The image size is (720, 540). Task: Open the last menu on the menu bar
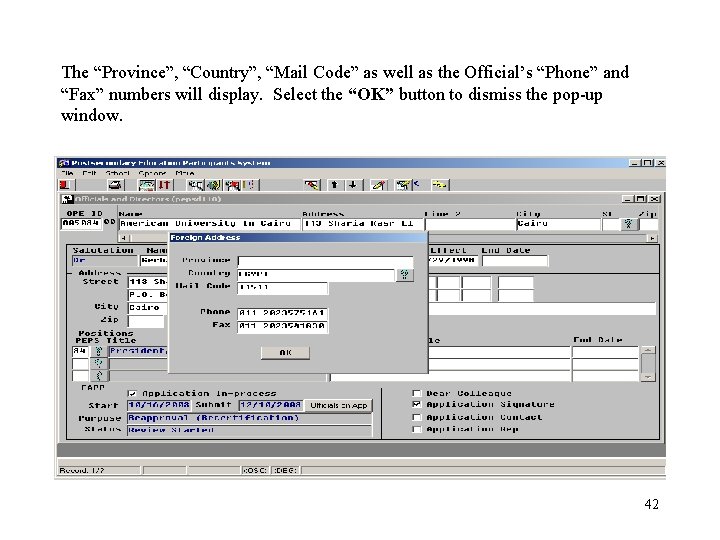[185, 174]
